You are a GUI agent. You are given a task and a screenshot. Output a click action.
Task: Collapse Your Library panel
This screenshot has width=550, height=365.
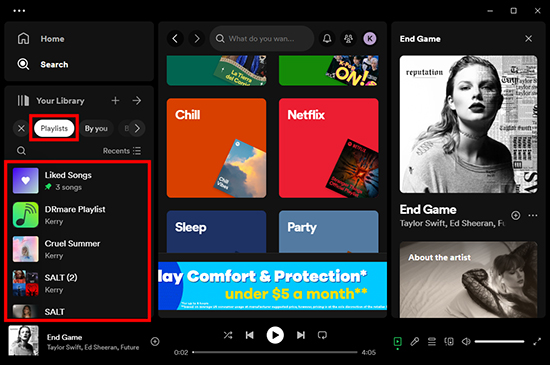click(51, 101)
